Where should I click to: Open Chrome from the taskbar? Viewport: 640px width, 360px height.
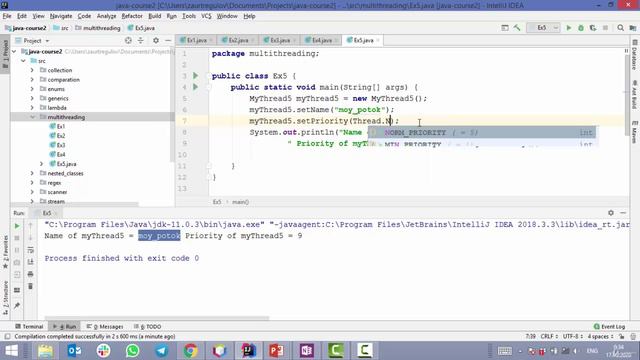pos(190,351)
